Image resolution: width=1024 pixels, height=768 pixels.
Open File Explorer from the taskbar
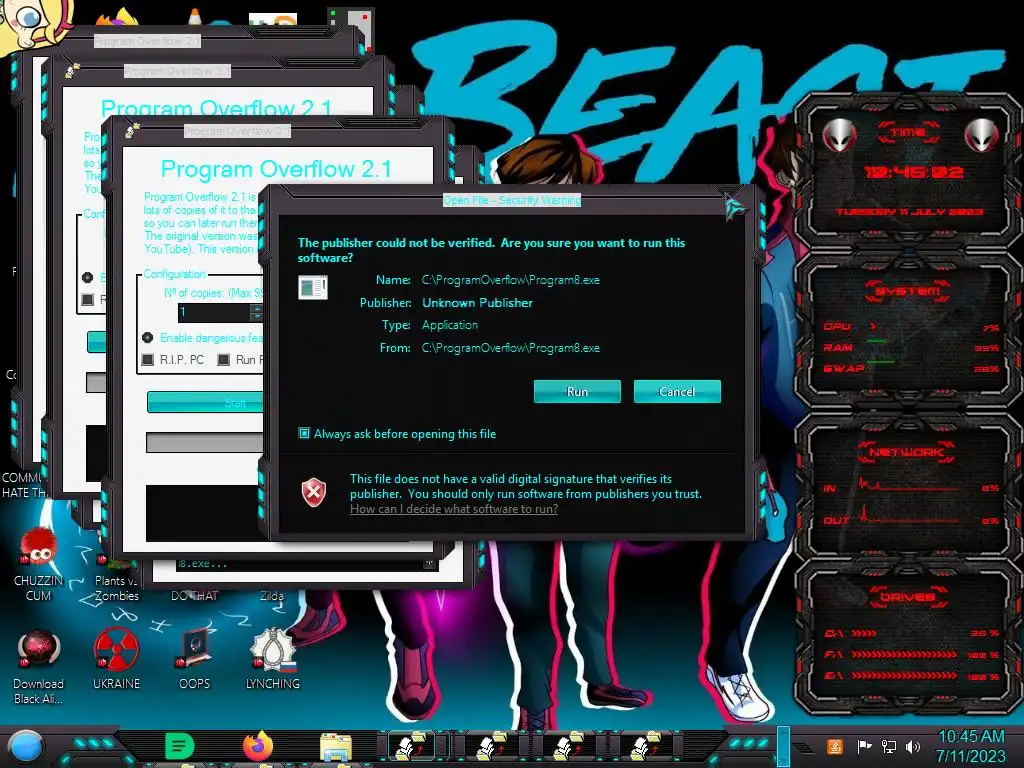pyautogui.click(x=336, y=747)
